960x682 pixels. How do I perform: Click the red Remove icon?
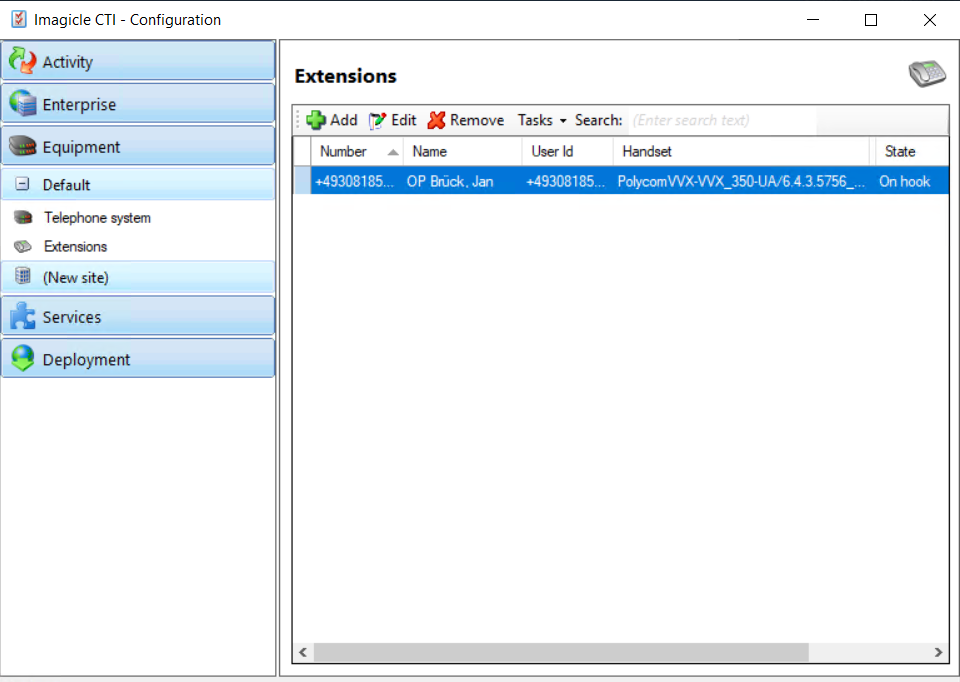coord(436,120)
